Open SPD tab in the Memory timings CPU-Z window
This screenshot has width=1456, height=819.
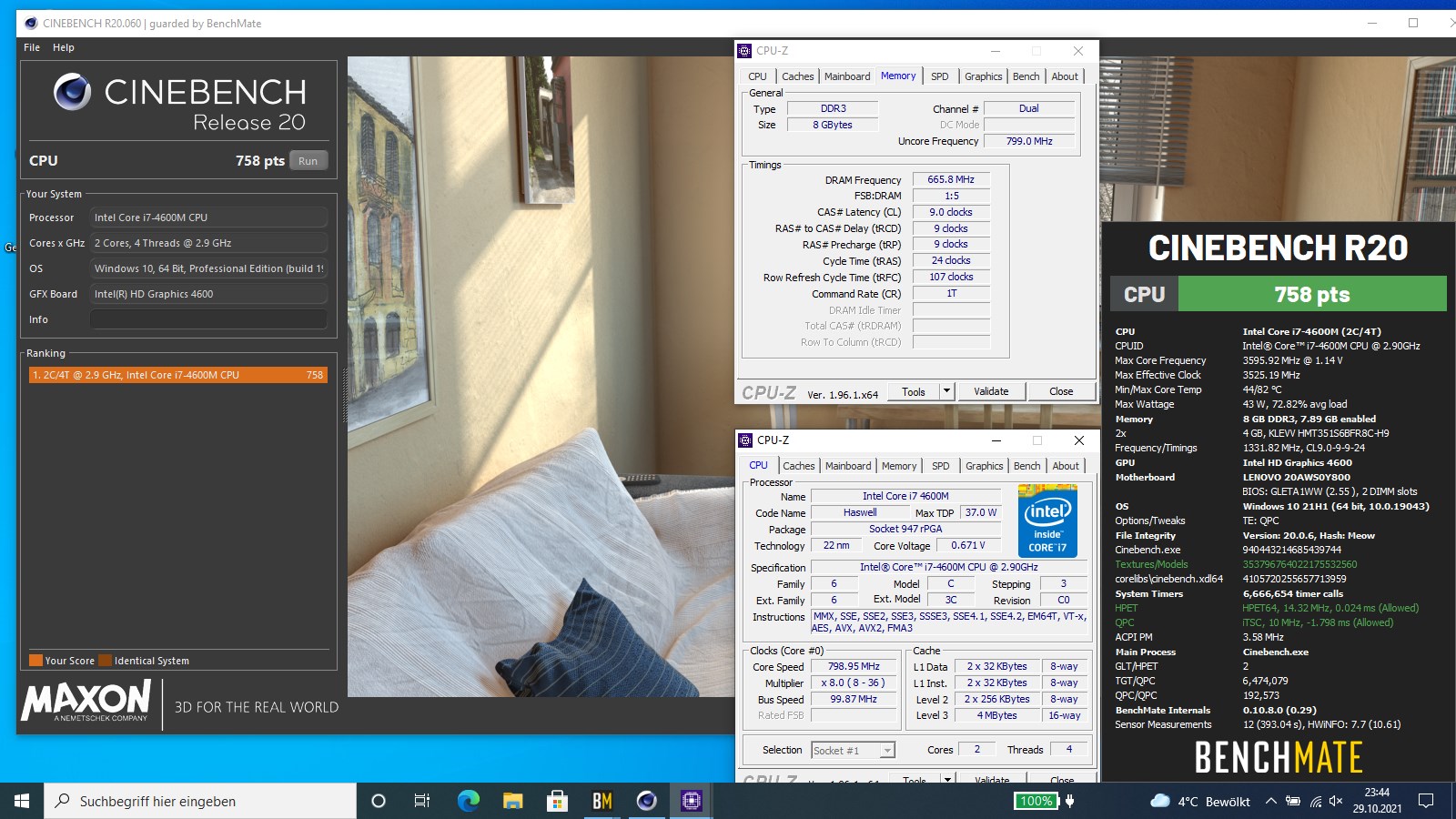point(940,76)
